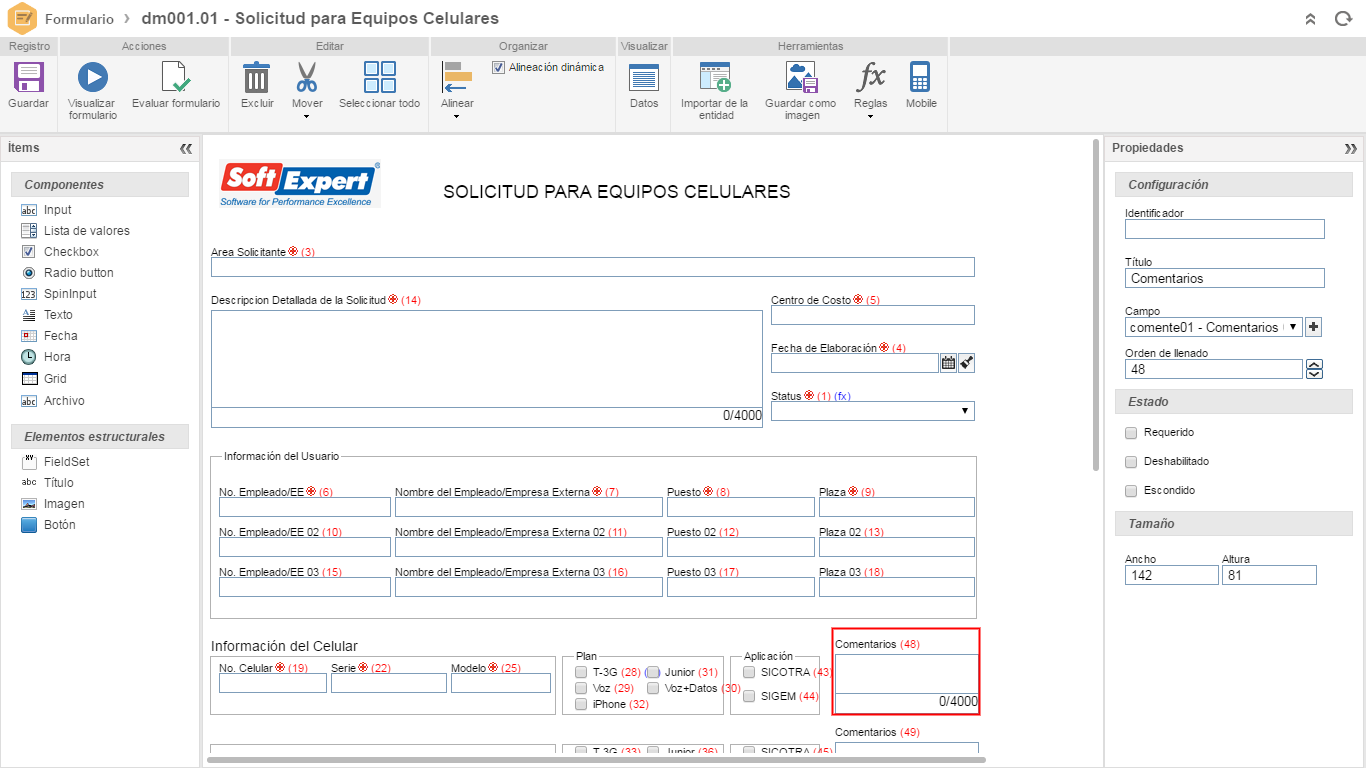Image resolution: width=1366 pixels, height=768 pixels.
Task: Collapse the Ítems panel with chevrons
Action: tap(186, 147)
